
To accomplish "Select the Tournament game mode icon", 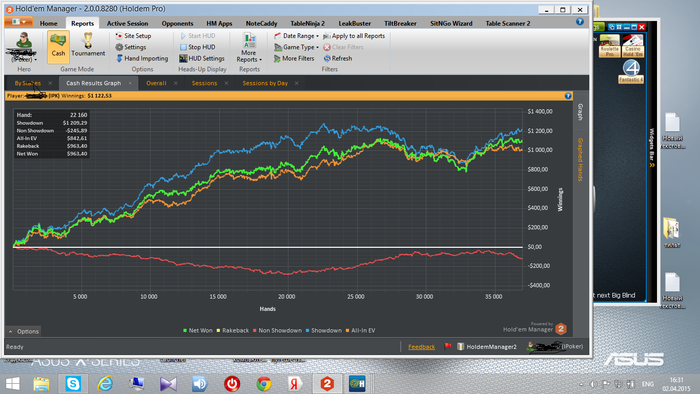I will 88,45.
